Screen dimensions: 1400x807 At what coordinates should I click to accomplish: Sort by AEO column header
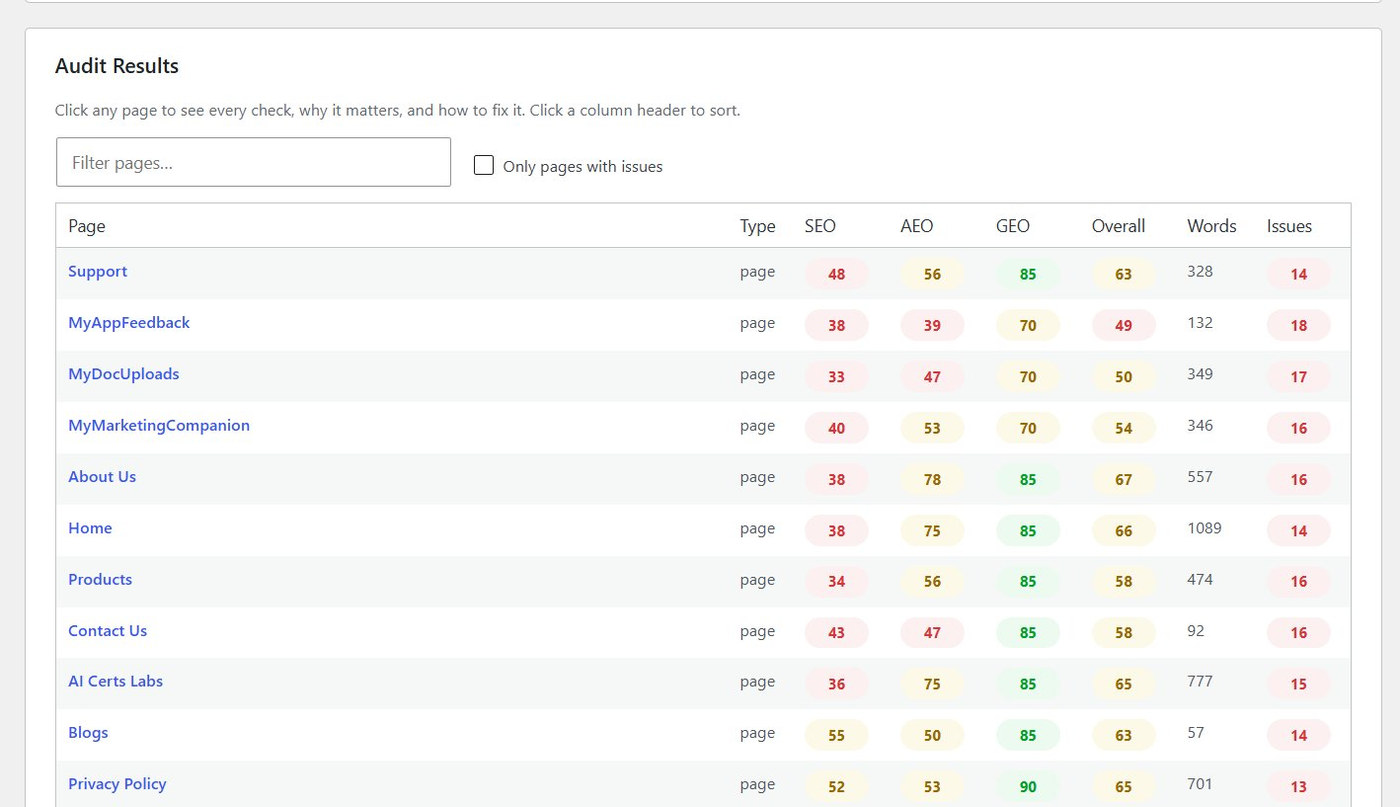[916, 226]
